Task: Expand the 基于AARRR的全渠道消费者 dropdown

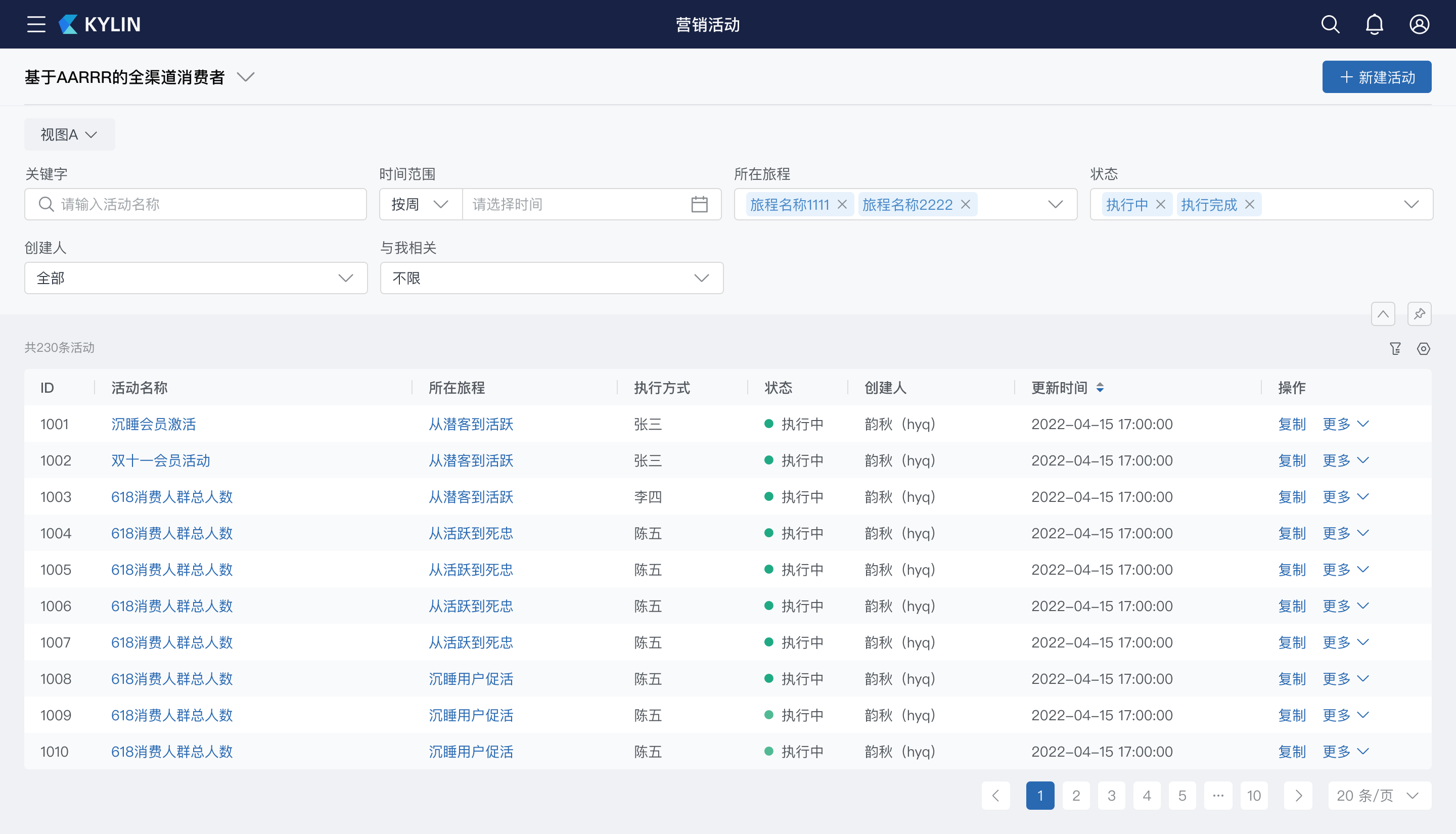Action: tap(246, 77)
